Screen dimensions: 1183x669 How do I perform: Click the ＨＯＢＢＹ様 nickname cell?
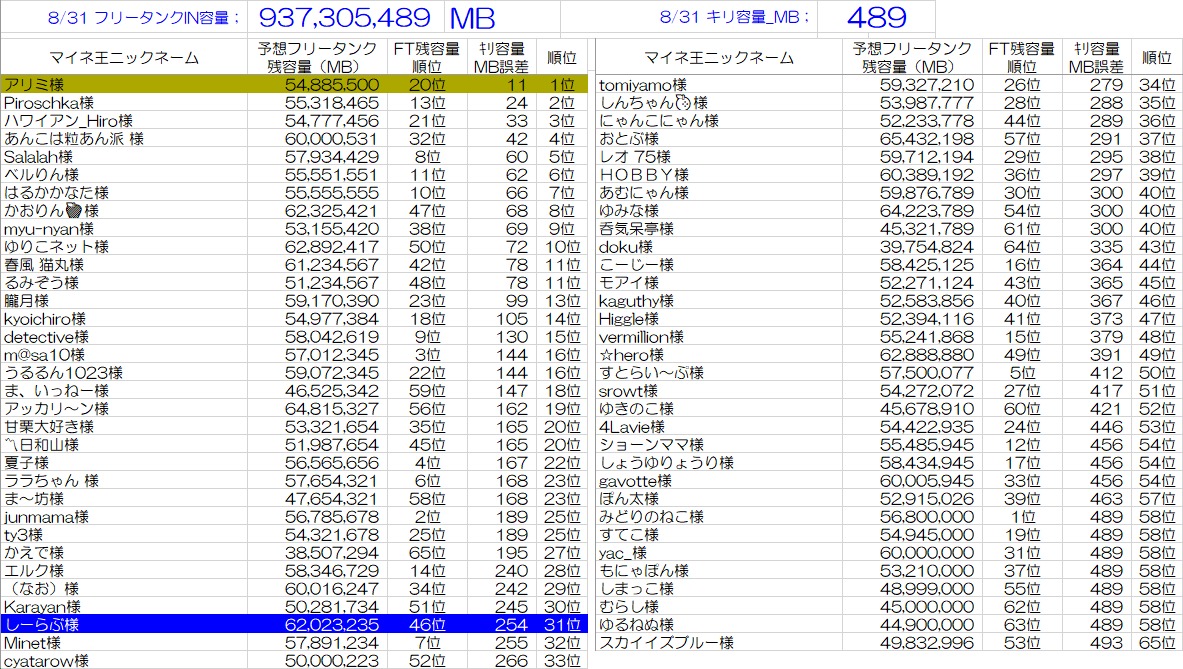pyautogui.click(x=719, y=175)
